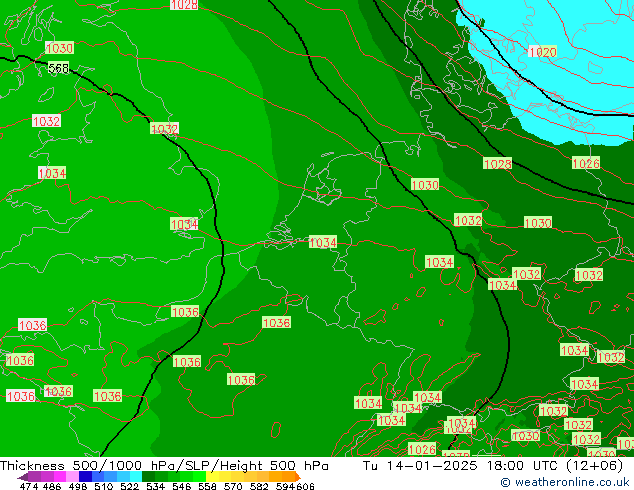Select the light pink legend swatch
Image resolution: width=634 pixels, height=490 pixels.
pos(72,477)
